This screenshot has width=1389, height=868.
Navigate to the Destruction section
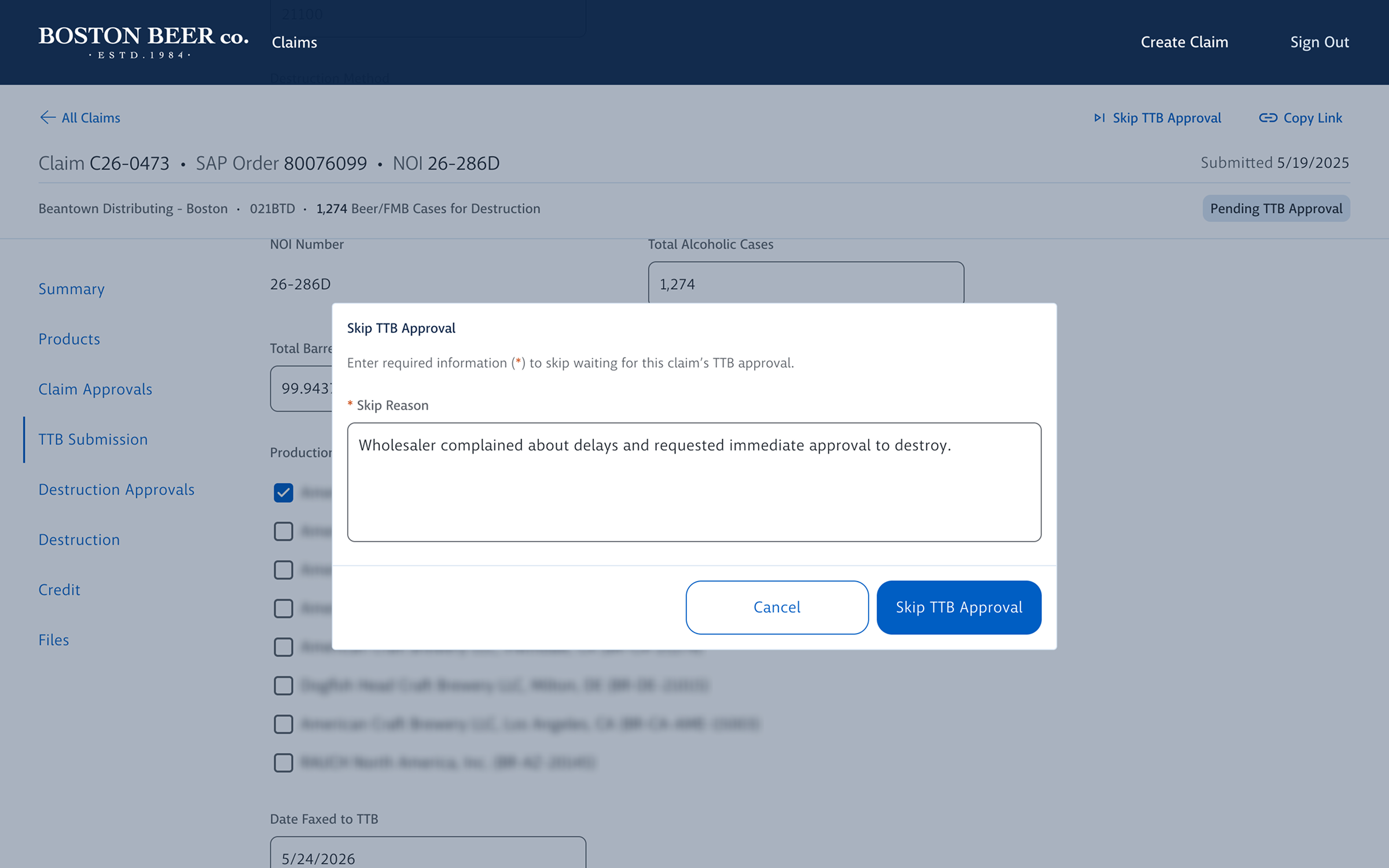79,539
